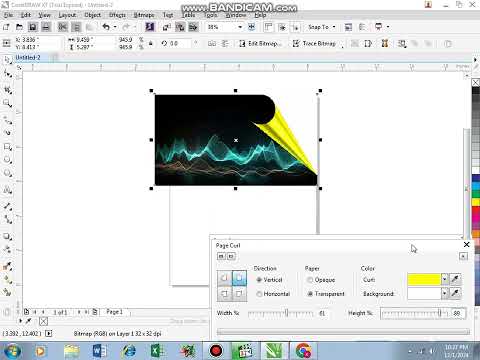Click the Height % slider
480x360 pixels.
(415, 313)
